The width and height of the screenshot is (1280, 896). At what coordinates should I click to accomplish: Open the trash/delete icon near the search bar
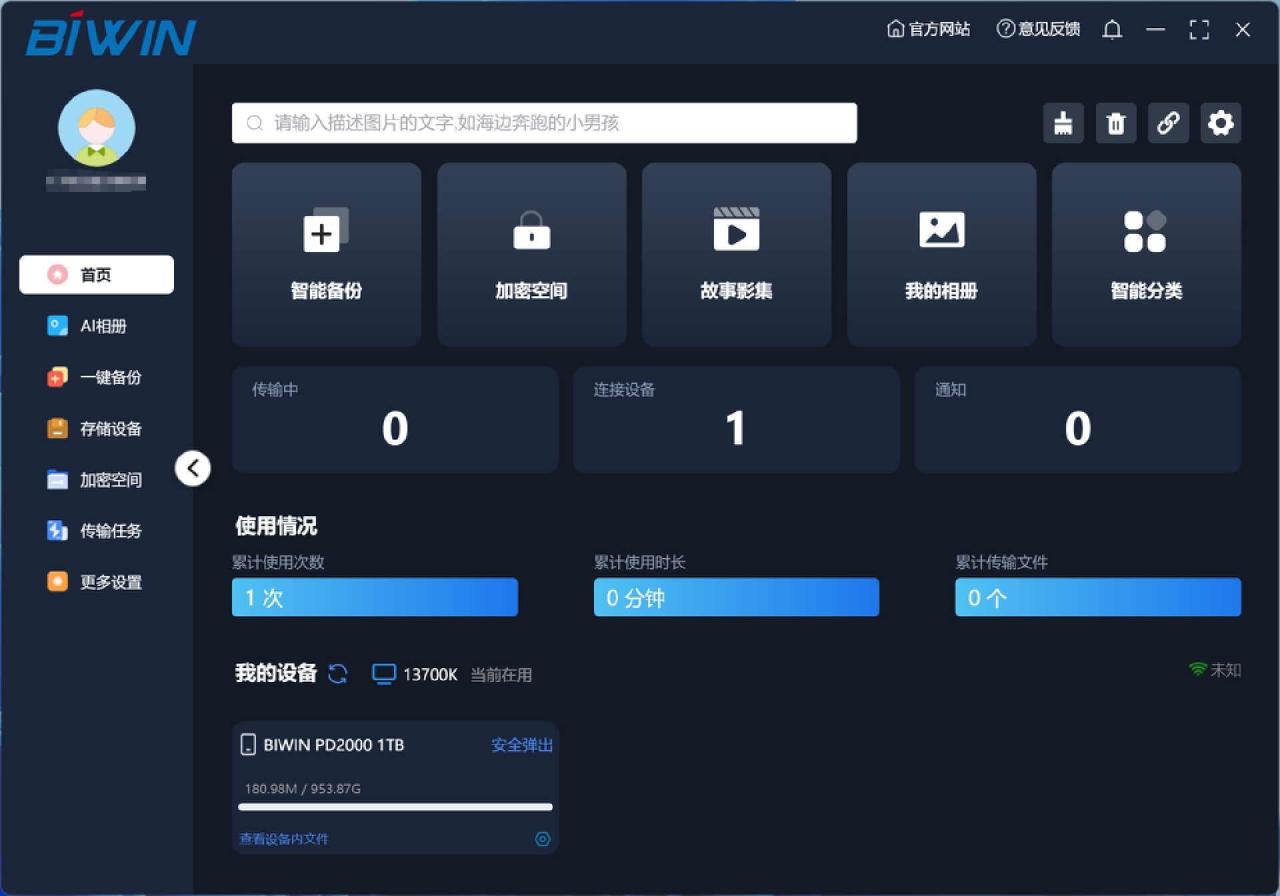pyautogui.click(x=1116, y=122)
